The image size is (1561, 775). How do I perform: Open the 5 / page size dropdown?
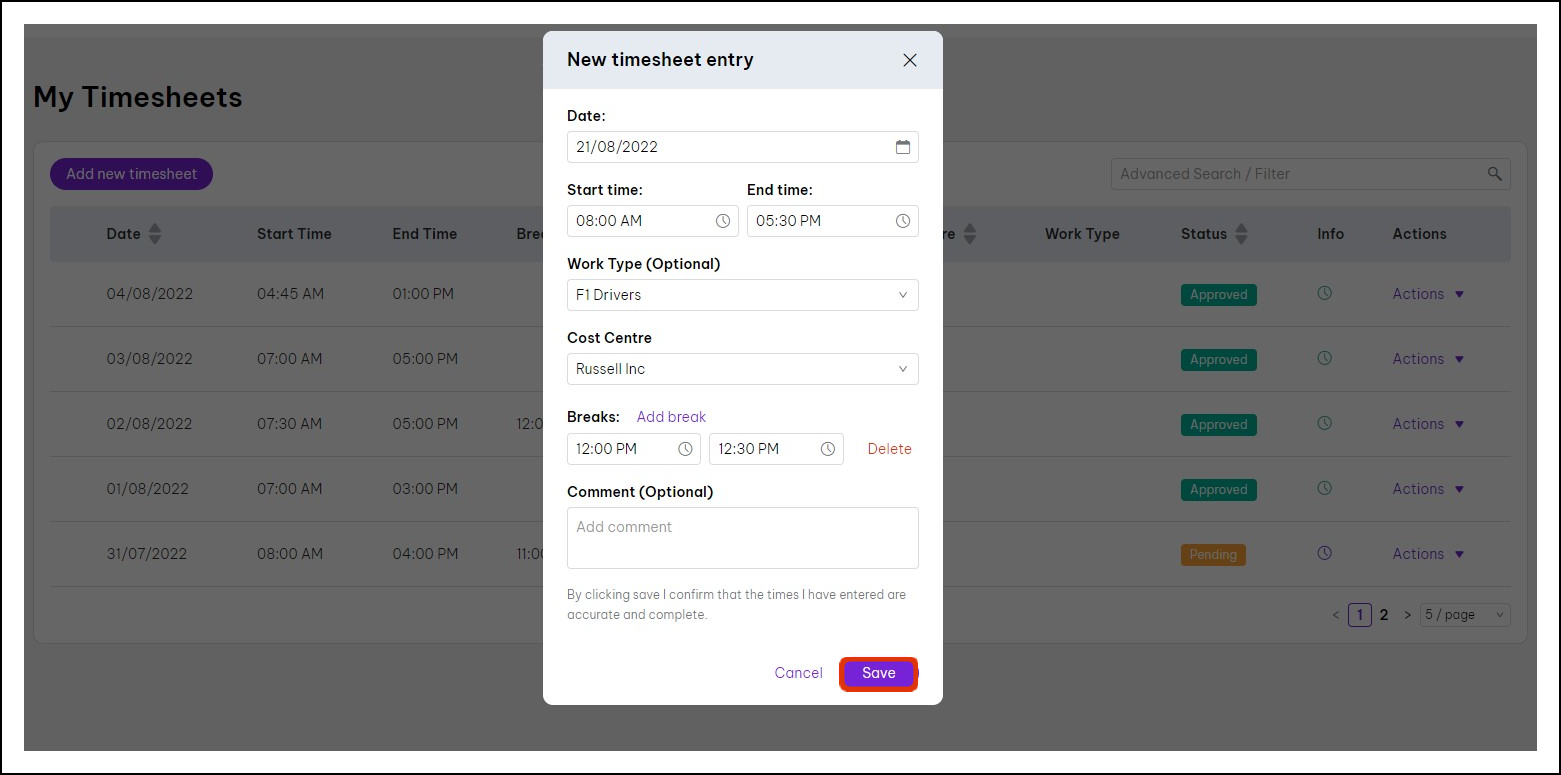[x=1465, y=615]
